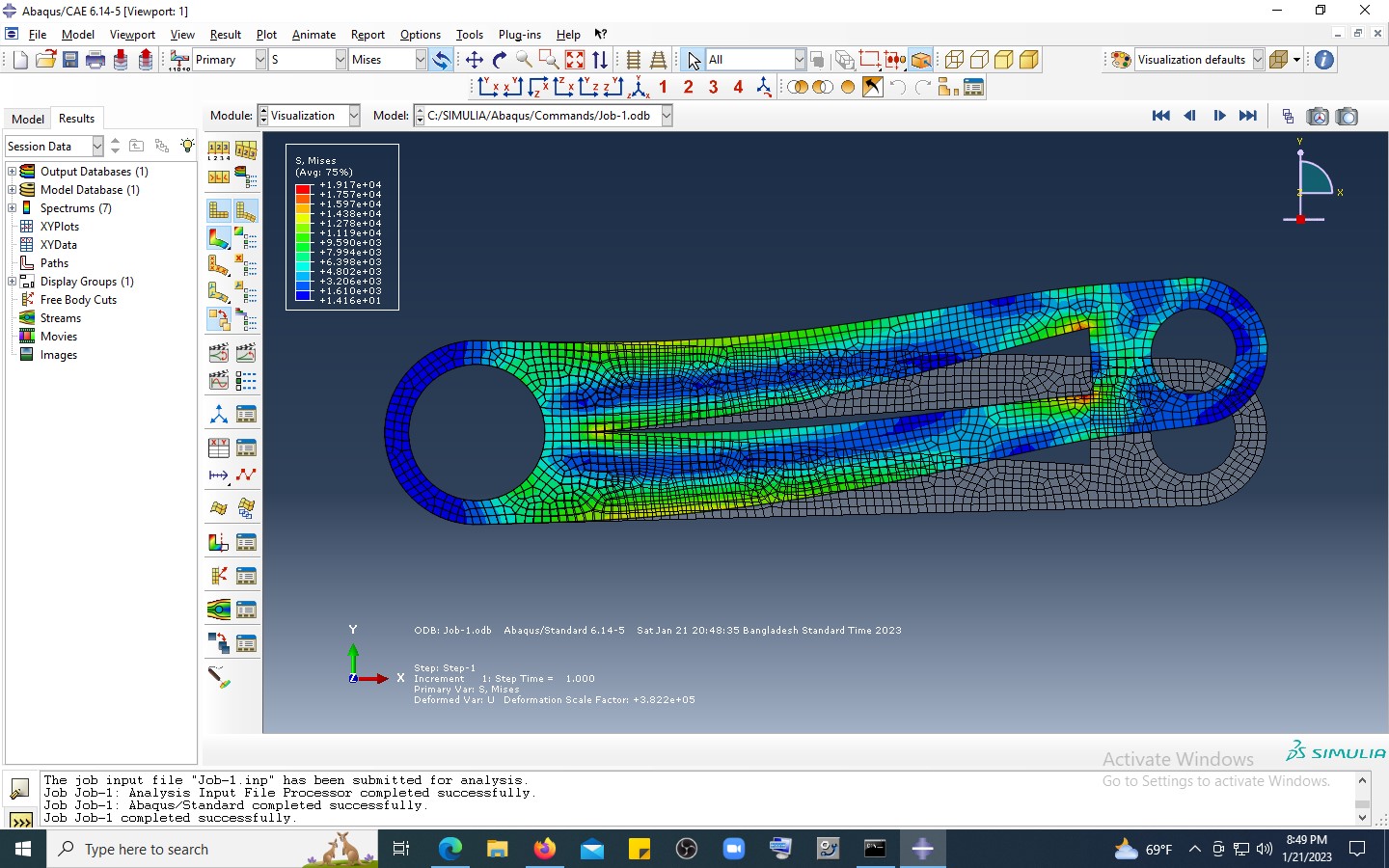The height and width of the screenshot is (868, 1389).
Task: Open the Result menu
Action: pyautogui.click(x=226, y=35)
